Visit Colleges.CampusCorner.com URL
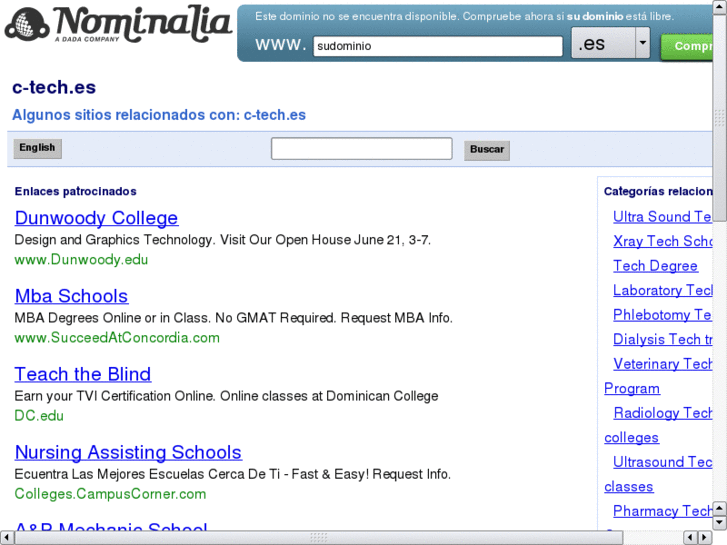The height and width of the screenshot is (545, 727). click(110, 494)
